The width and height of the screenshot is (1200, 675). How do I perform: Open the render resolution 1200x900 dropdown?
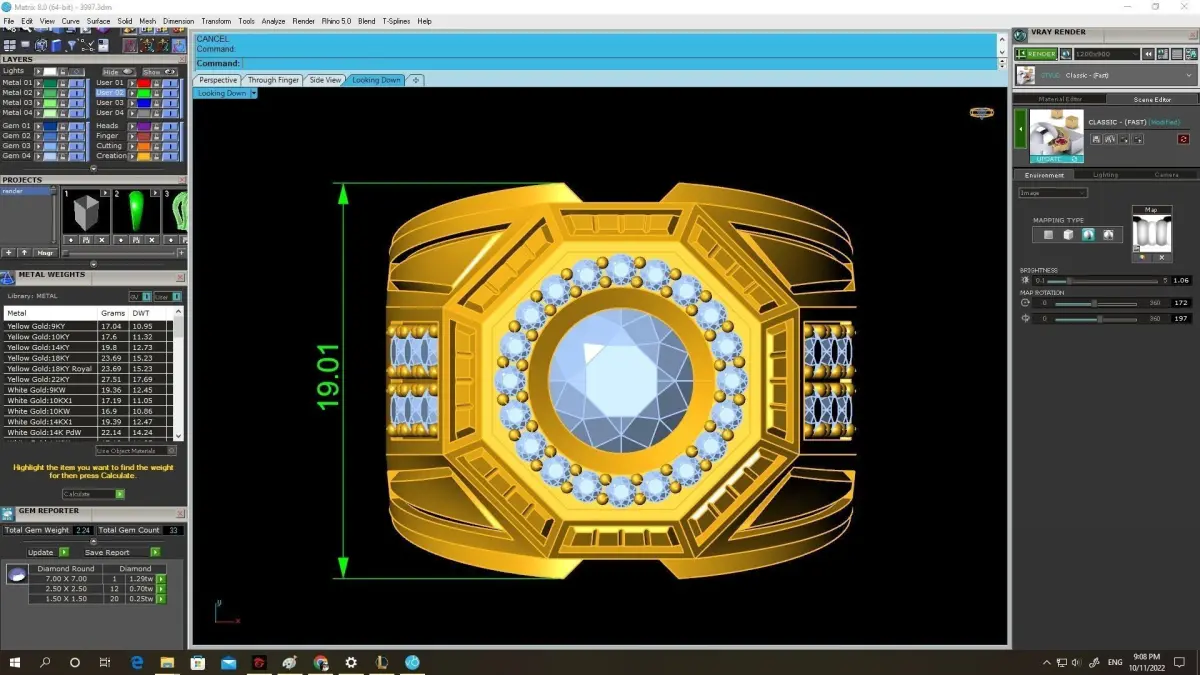point(1106,54)
